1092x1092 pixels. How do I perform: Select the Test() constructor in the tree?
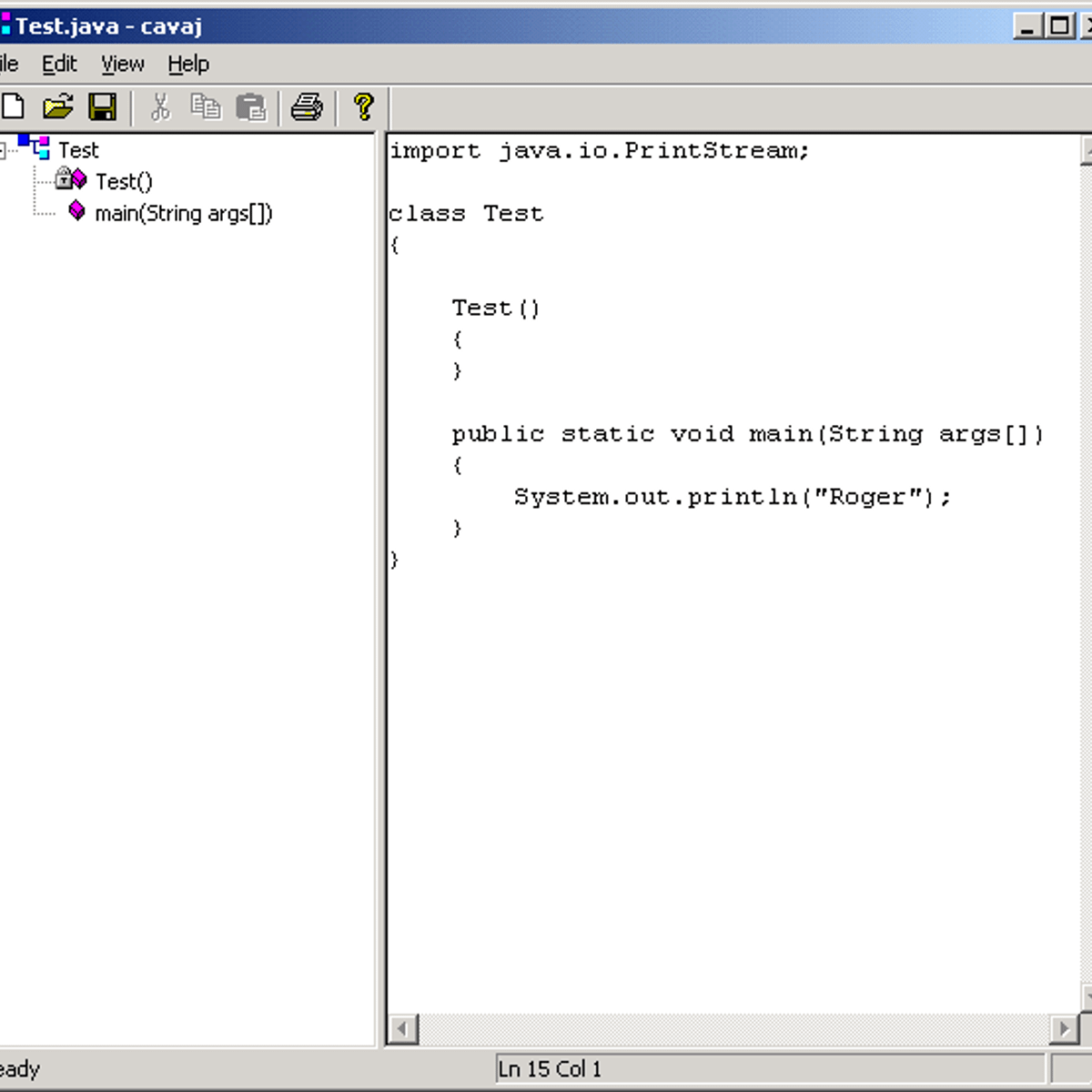[124, 181]
